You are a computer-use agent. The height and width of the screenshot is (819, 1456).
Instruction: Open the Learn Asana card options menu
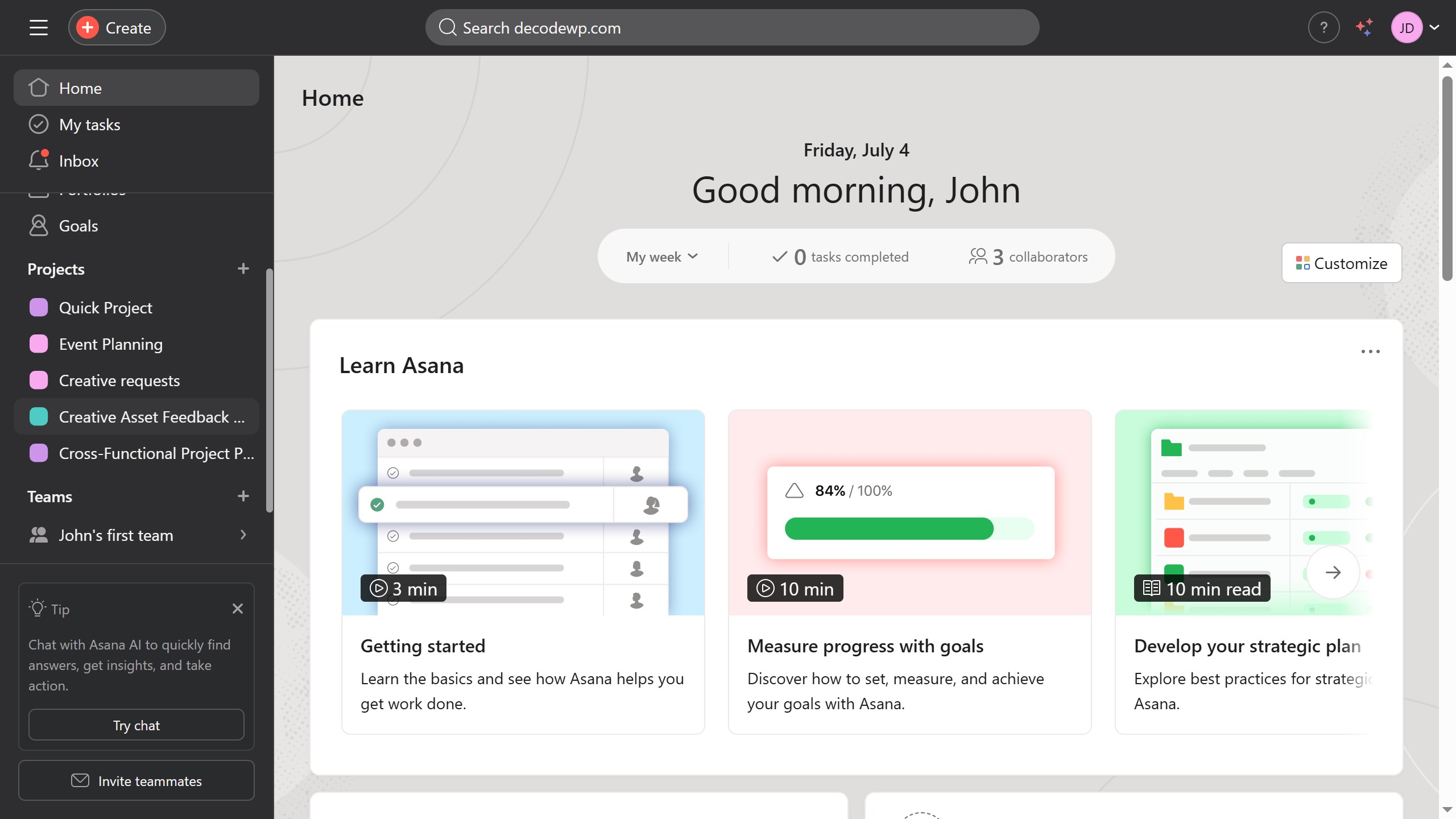click(x=1371, y=351)
